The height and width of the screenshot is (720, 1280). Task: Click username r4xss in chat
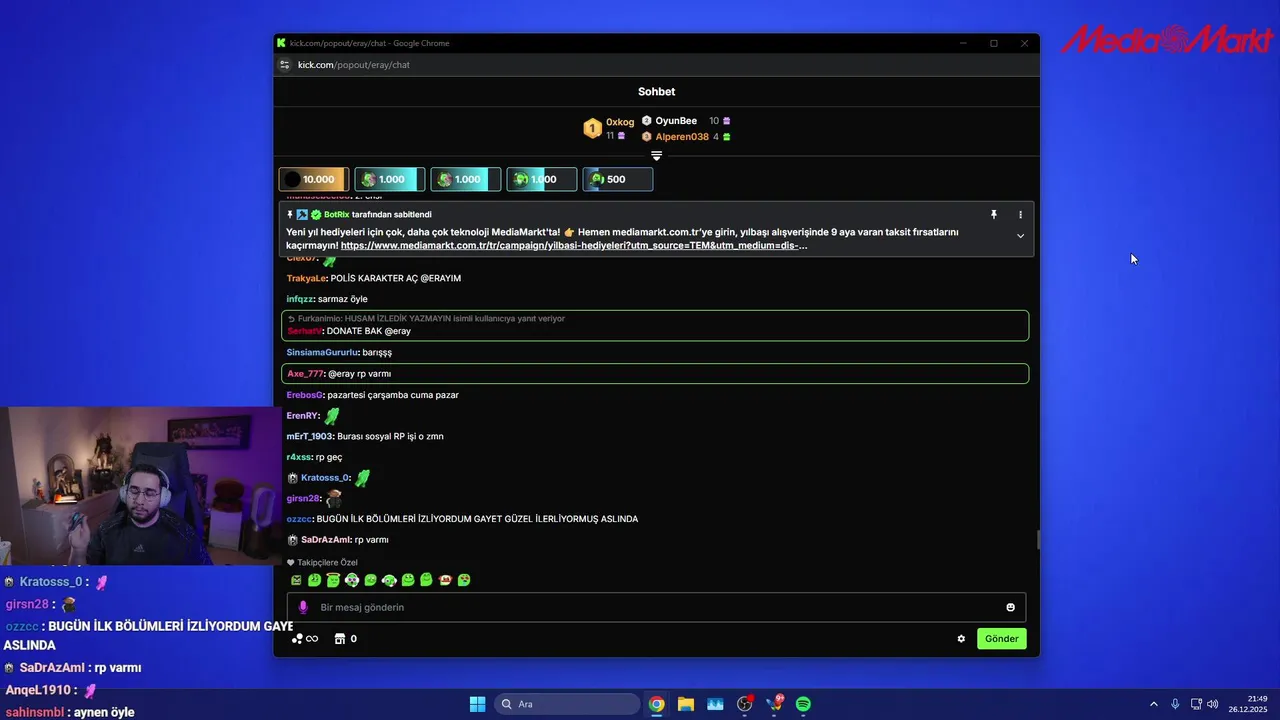pos(299,457)
